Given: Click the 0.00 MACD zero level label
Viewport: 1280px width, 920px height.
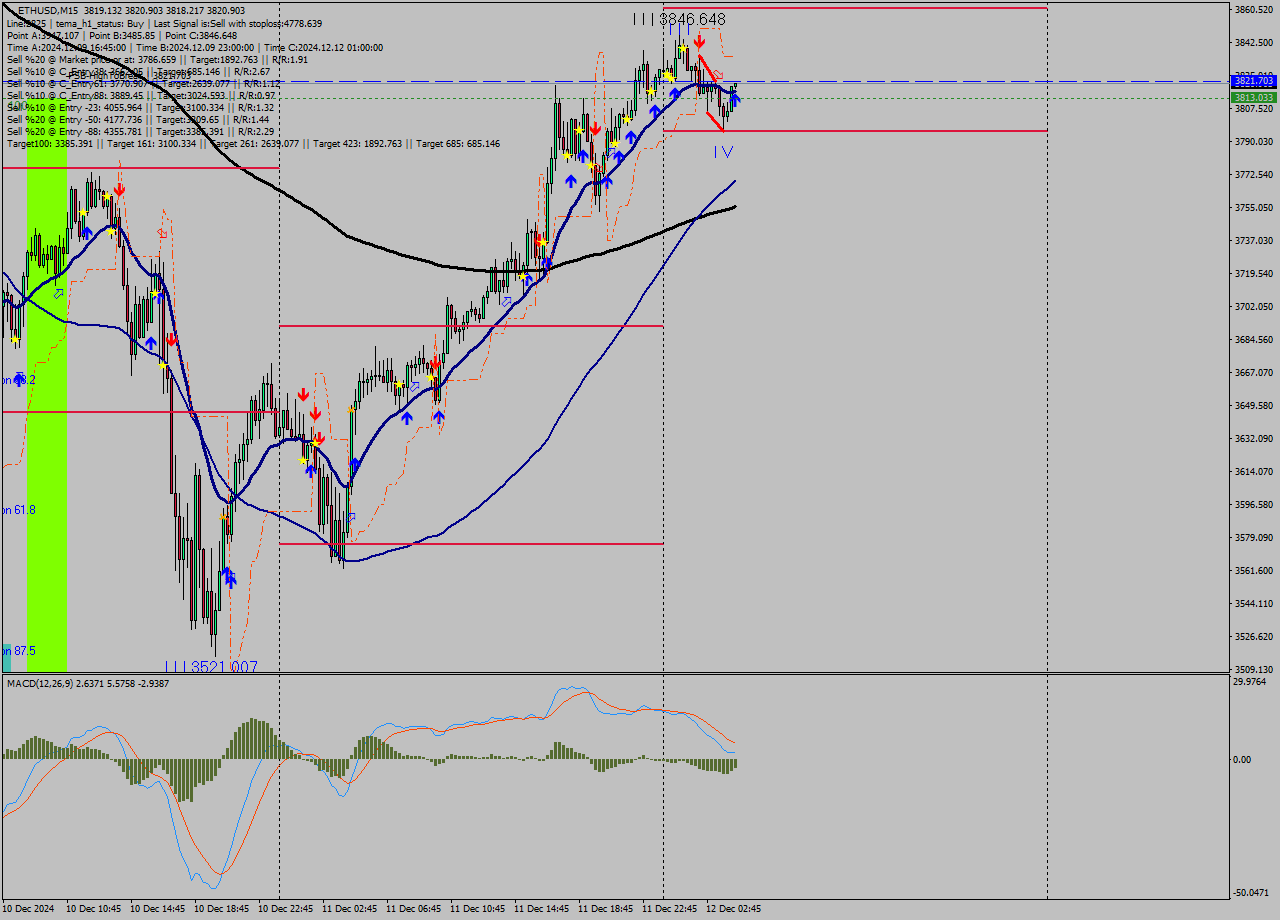Looking at the screenshot, I should [1241, 760].
